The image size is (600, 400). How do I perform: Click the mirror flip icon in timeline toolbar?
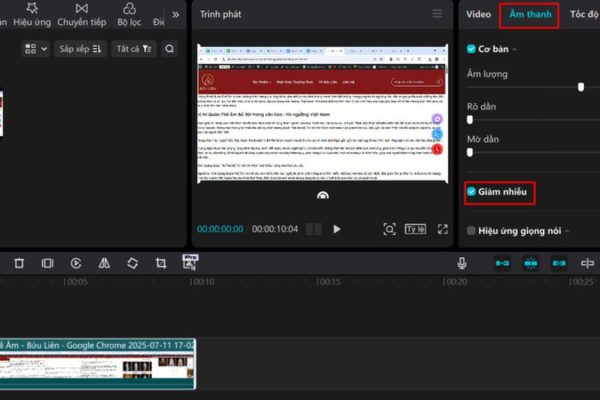click(104, 263)
